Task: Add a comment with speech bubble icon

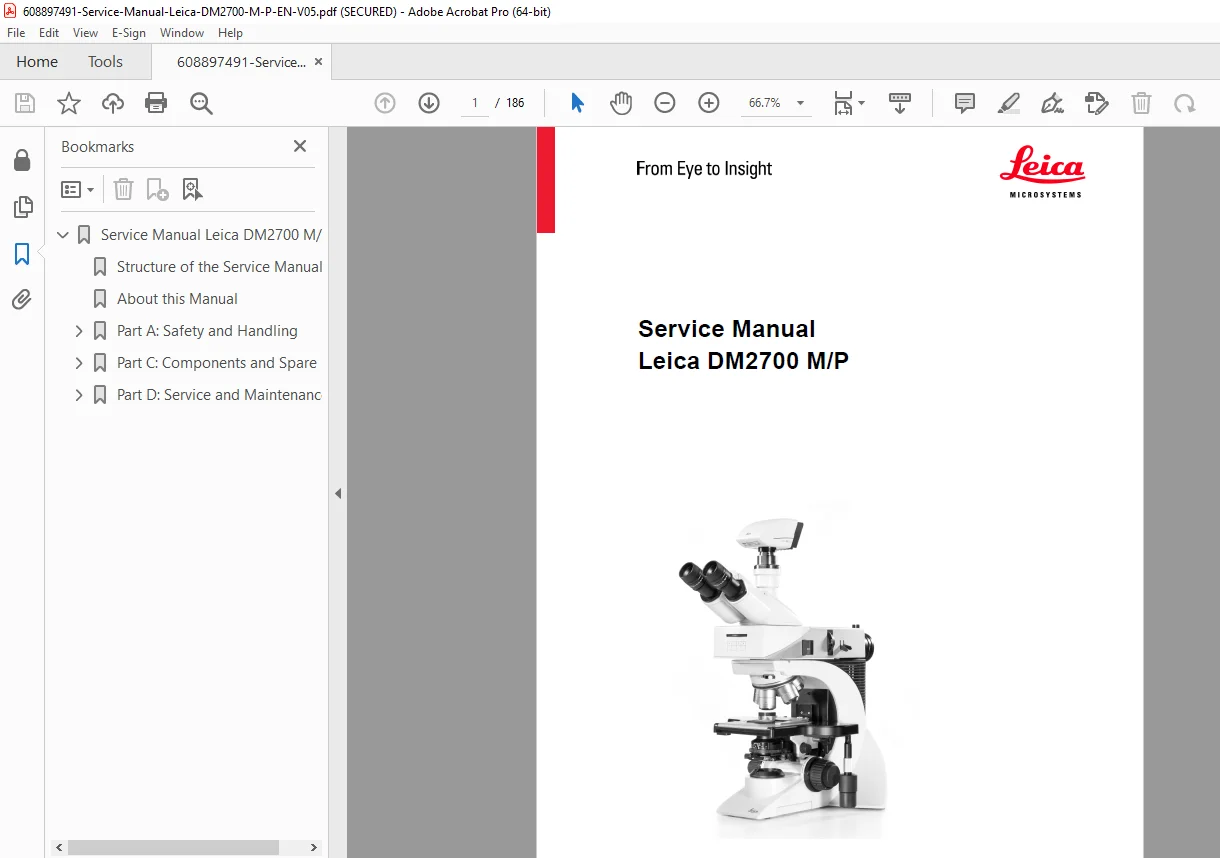Action: point(965,103)
